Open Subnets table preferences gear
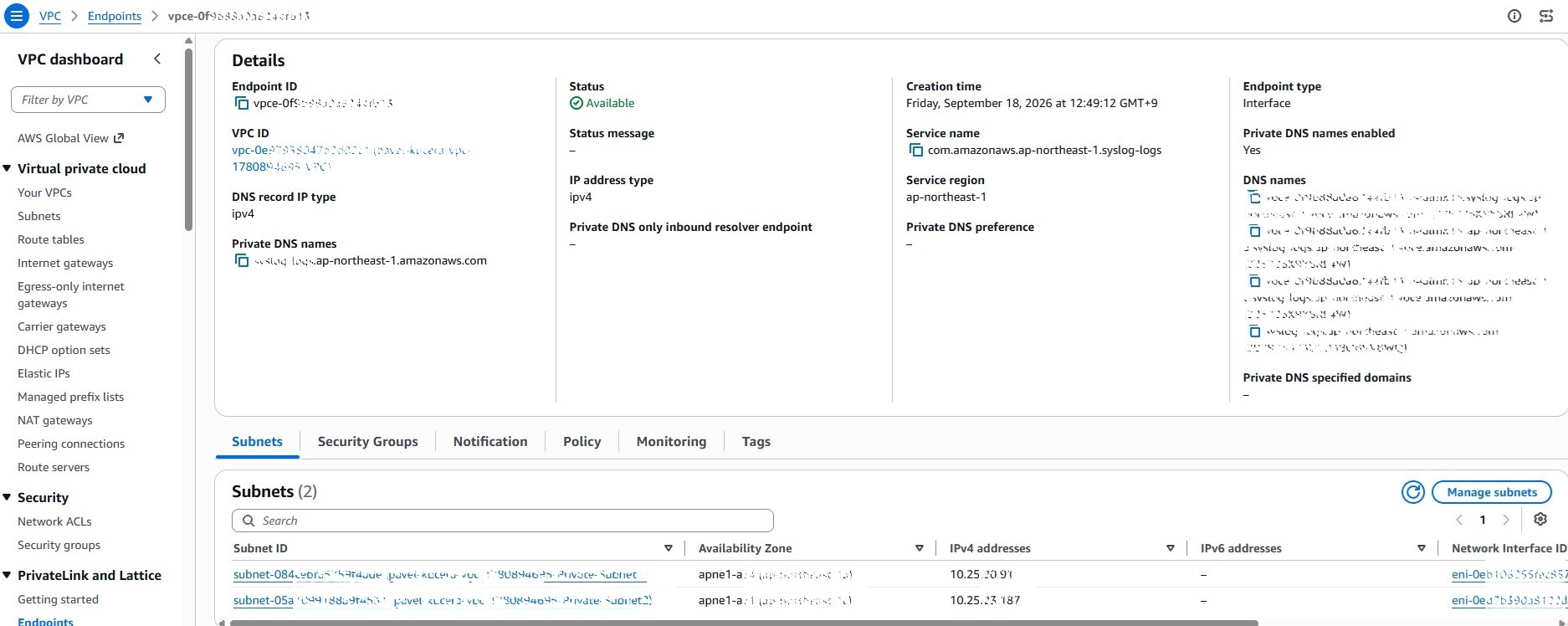 1540,520
